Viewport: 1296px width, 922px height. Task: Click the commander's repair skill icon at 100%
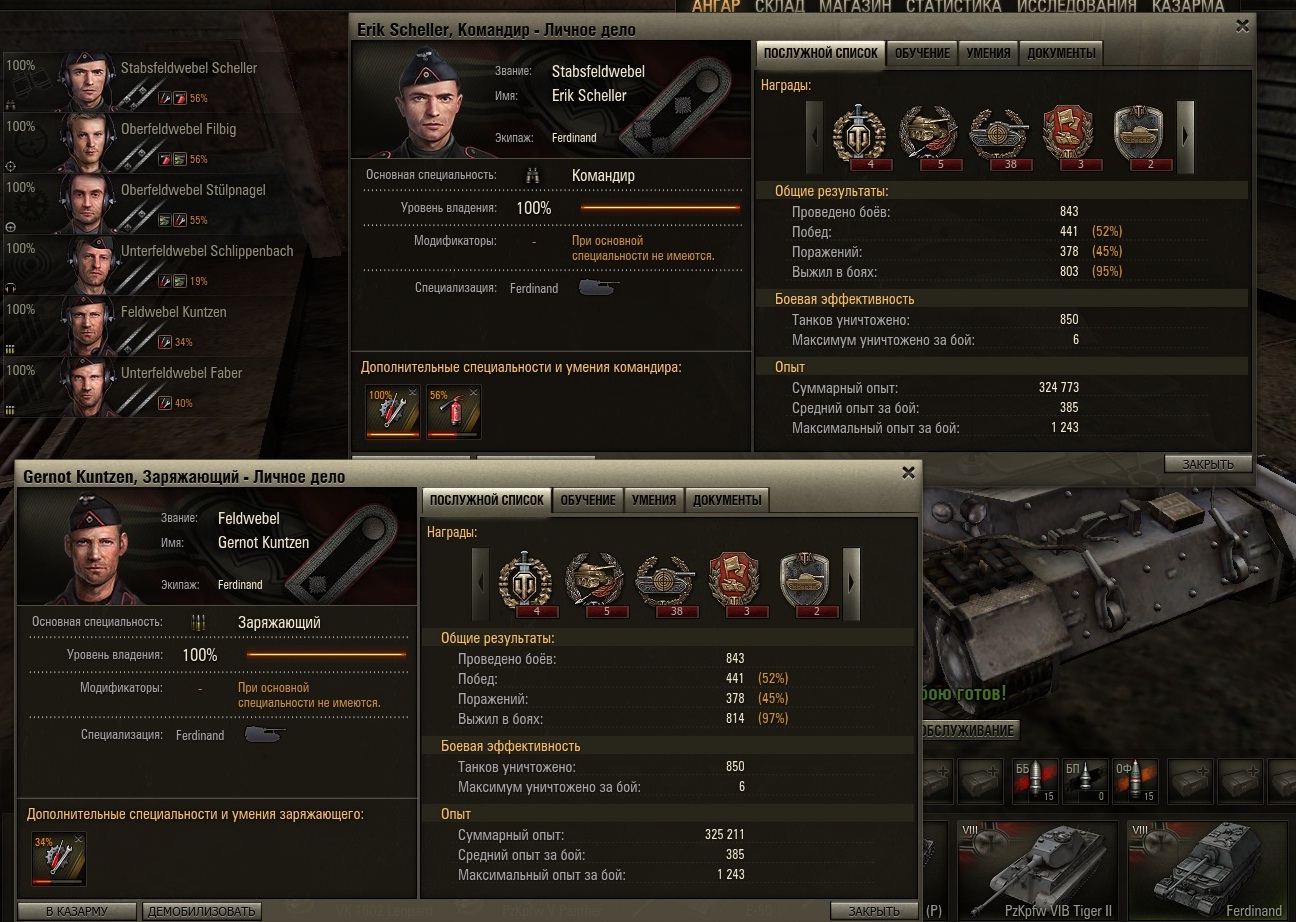coord(393,412)
